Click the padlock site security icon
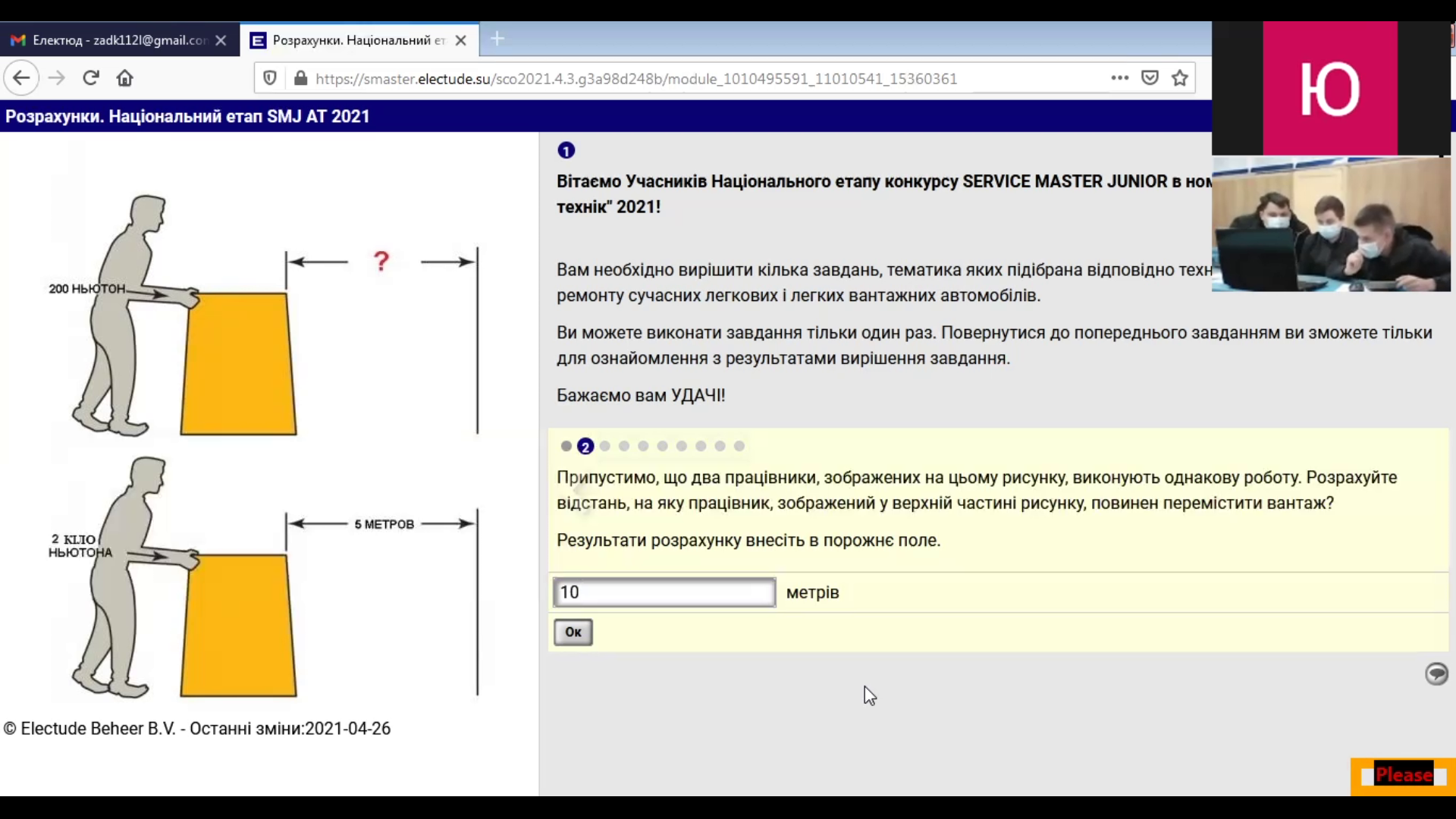The image size is (1456, 819). [300, 78]
